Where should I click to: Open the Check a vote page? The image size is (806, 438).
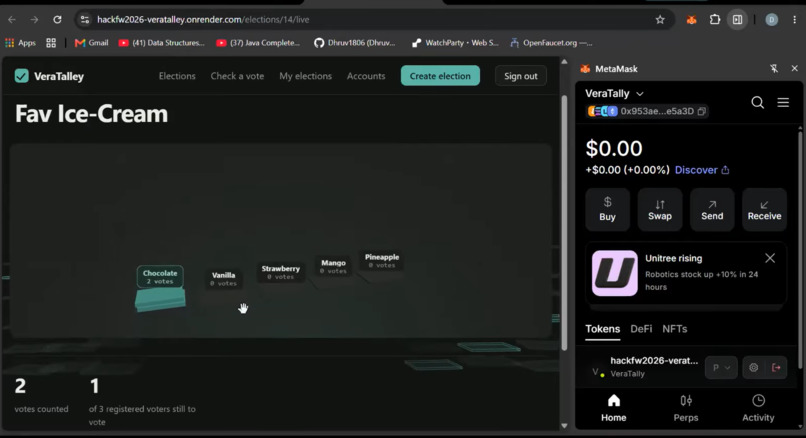coord(237,76)
